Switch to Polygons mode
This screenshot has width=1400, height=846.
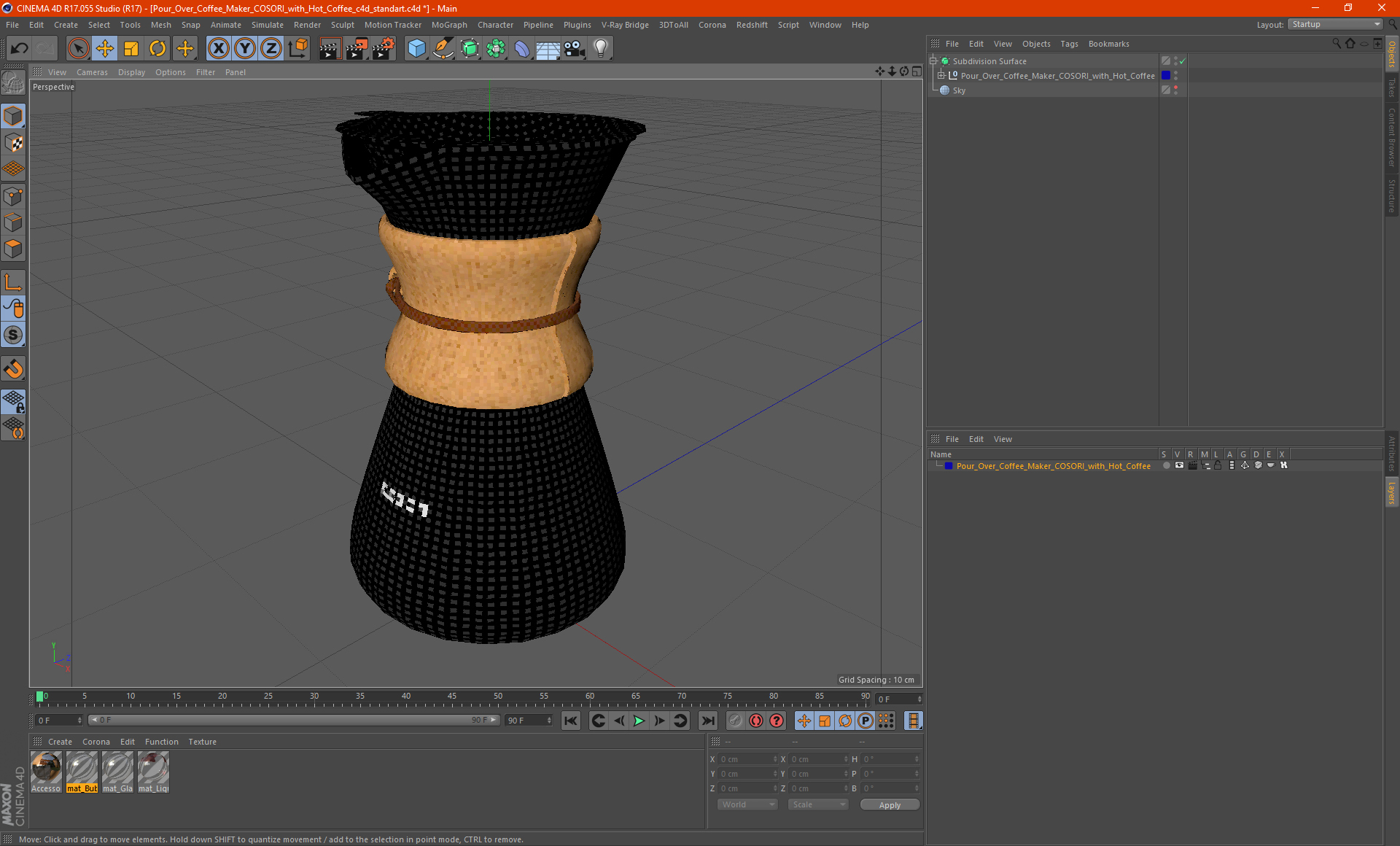[13, 249]
